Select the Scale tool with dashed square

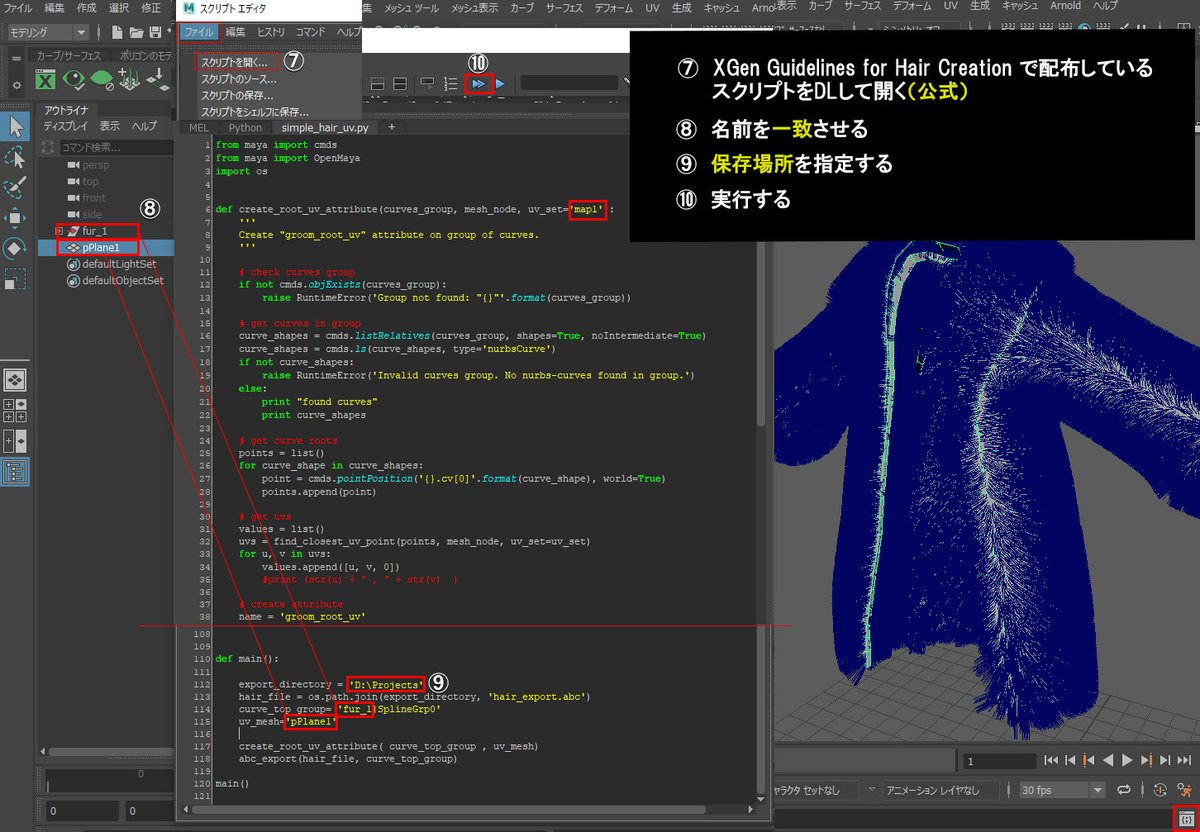tap(15, 278)
